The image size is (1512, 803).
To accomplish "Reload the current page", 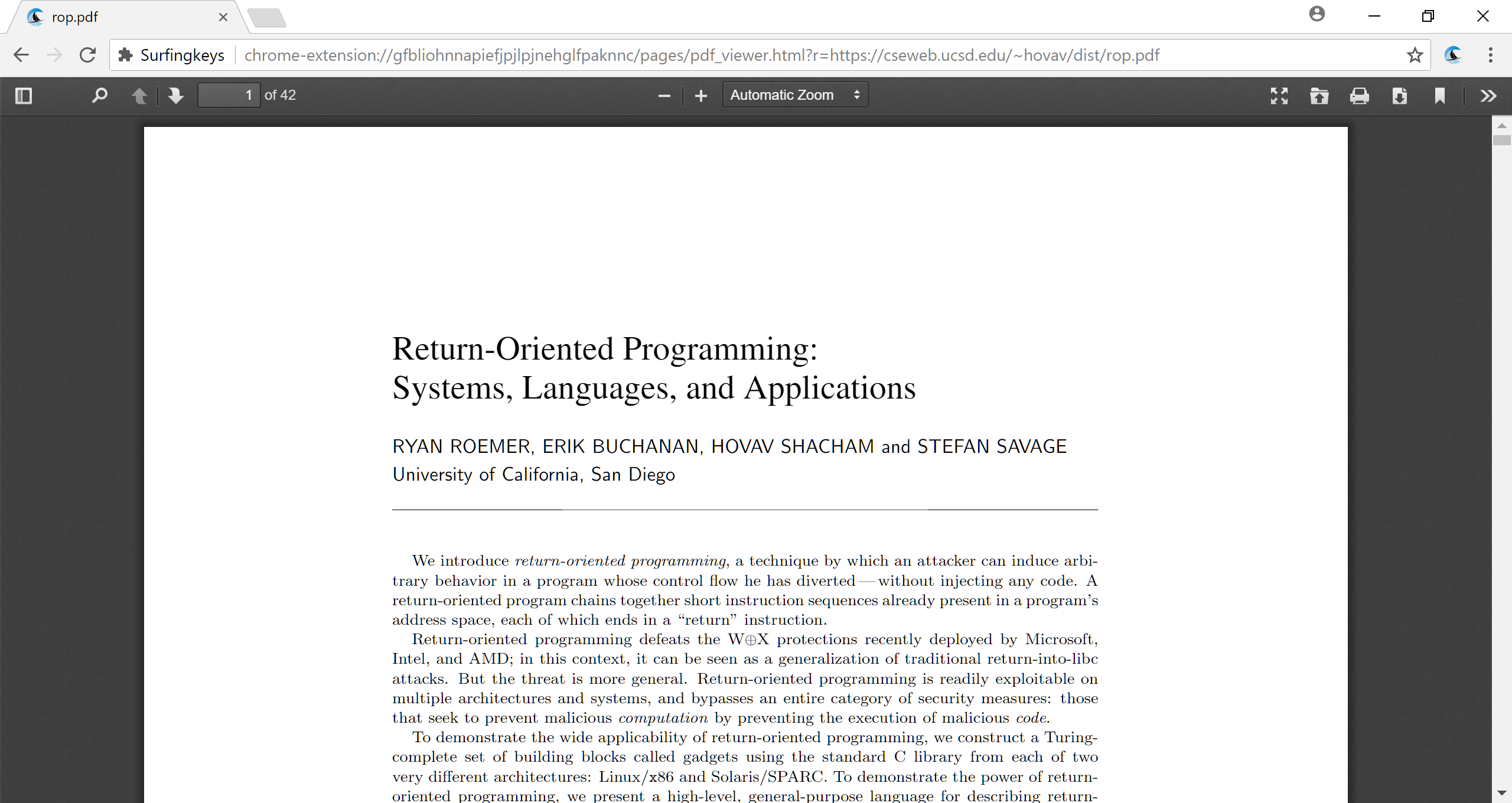I will [87, 55].
